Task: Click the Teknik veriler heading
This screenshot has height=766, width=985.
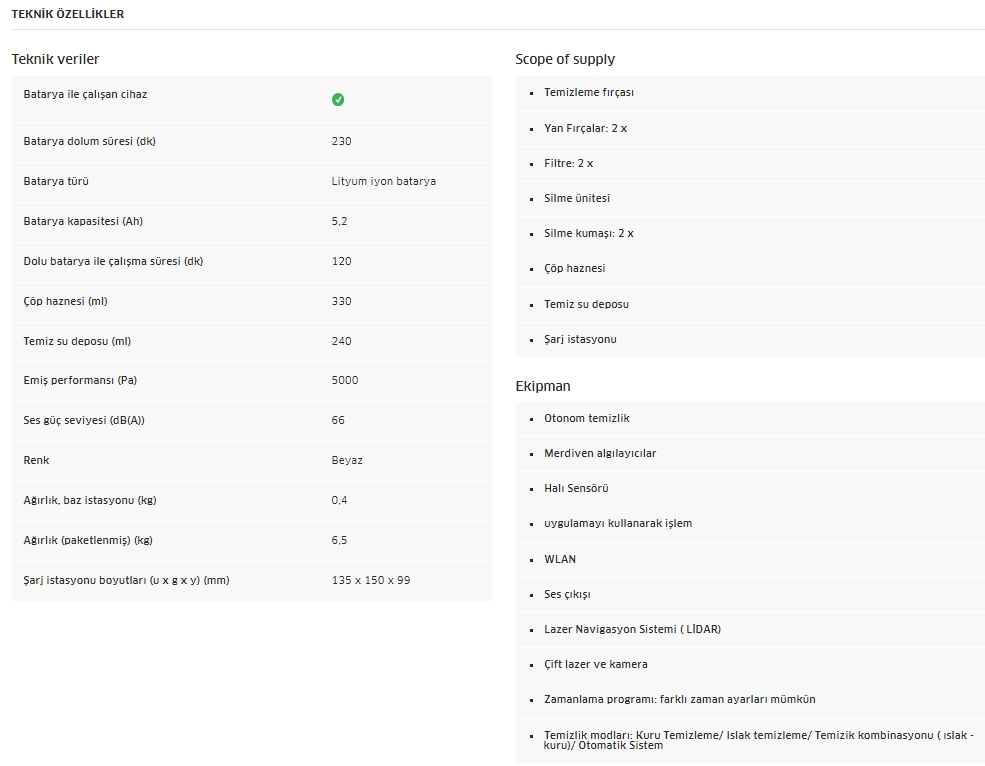Action: coord(55,59)
